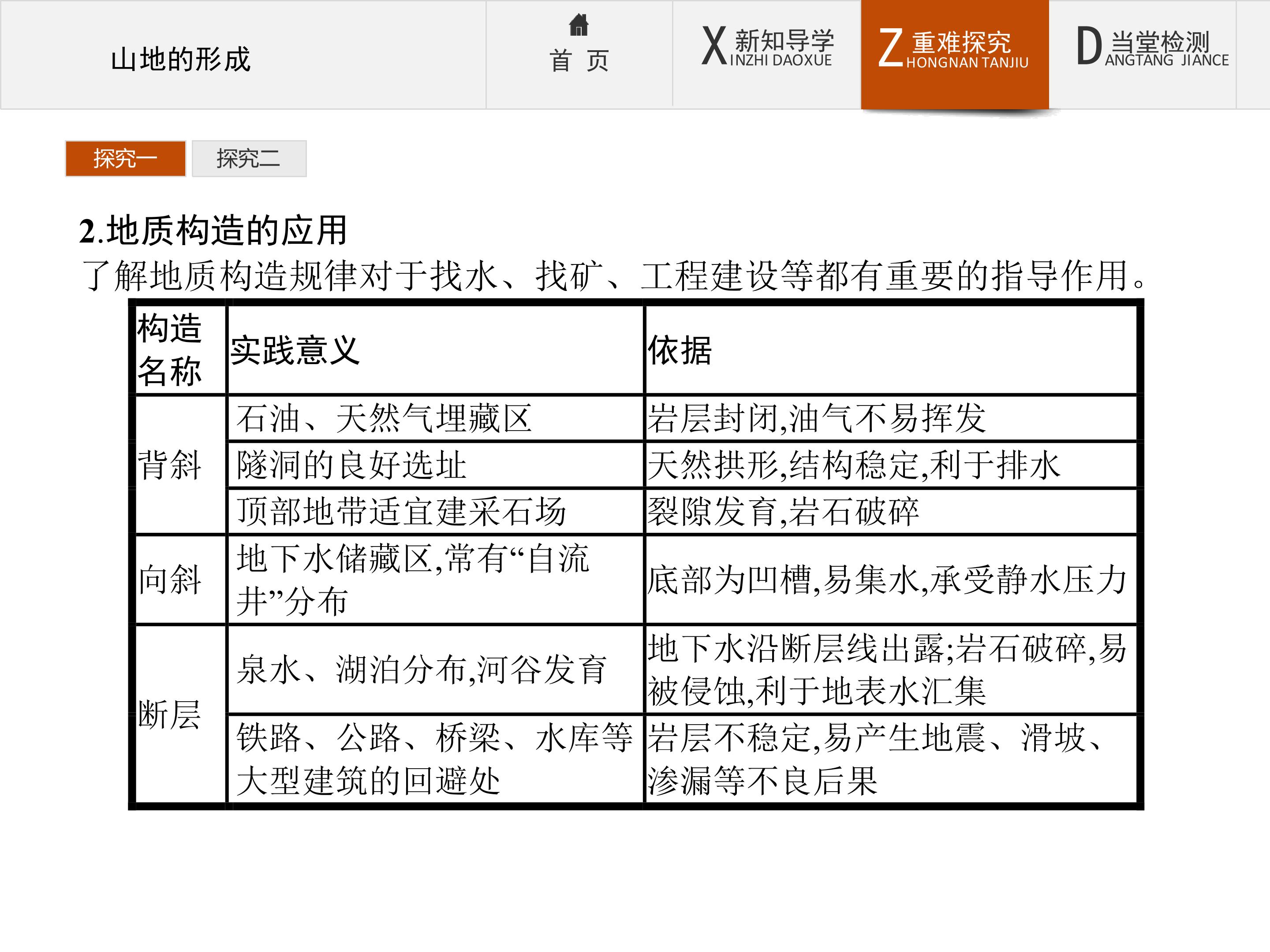Switch to 新知导学 section
This screenshot has width=1270, height=952.
766,54
